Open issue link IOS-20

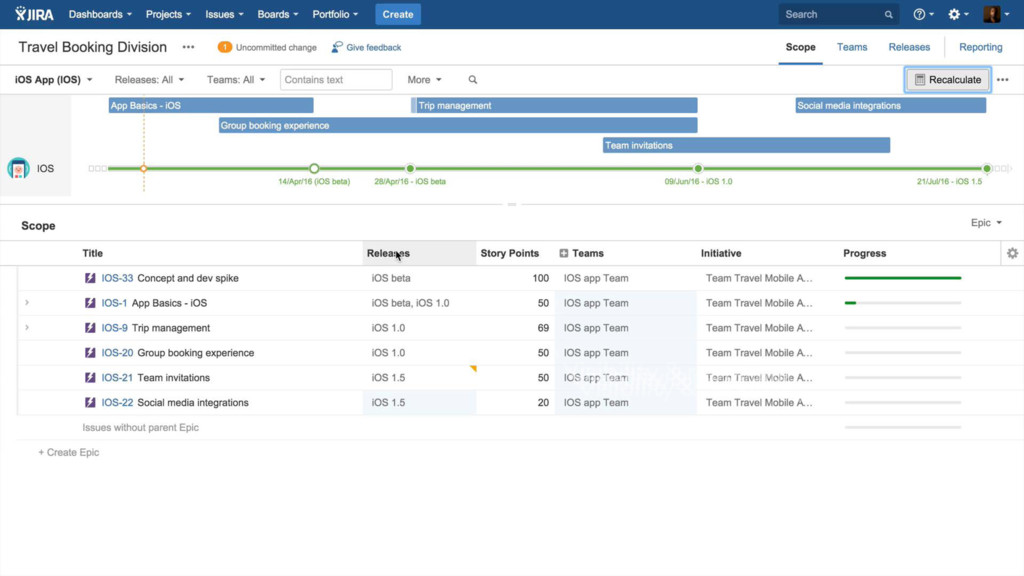[x=117, y=353]
